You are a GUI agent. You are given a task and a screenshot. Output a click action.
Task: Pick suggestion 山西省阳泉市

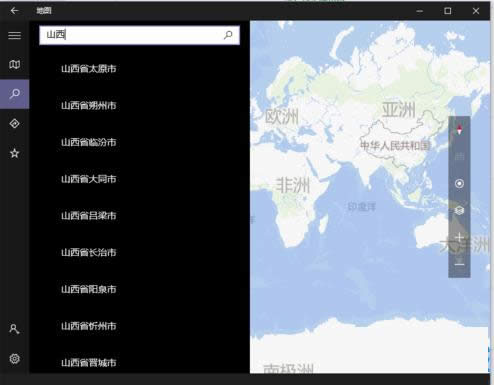(89, 289)
